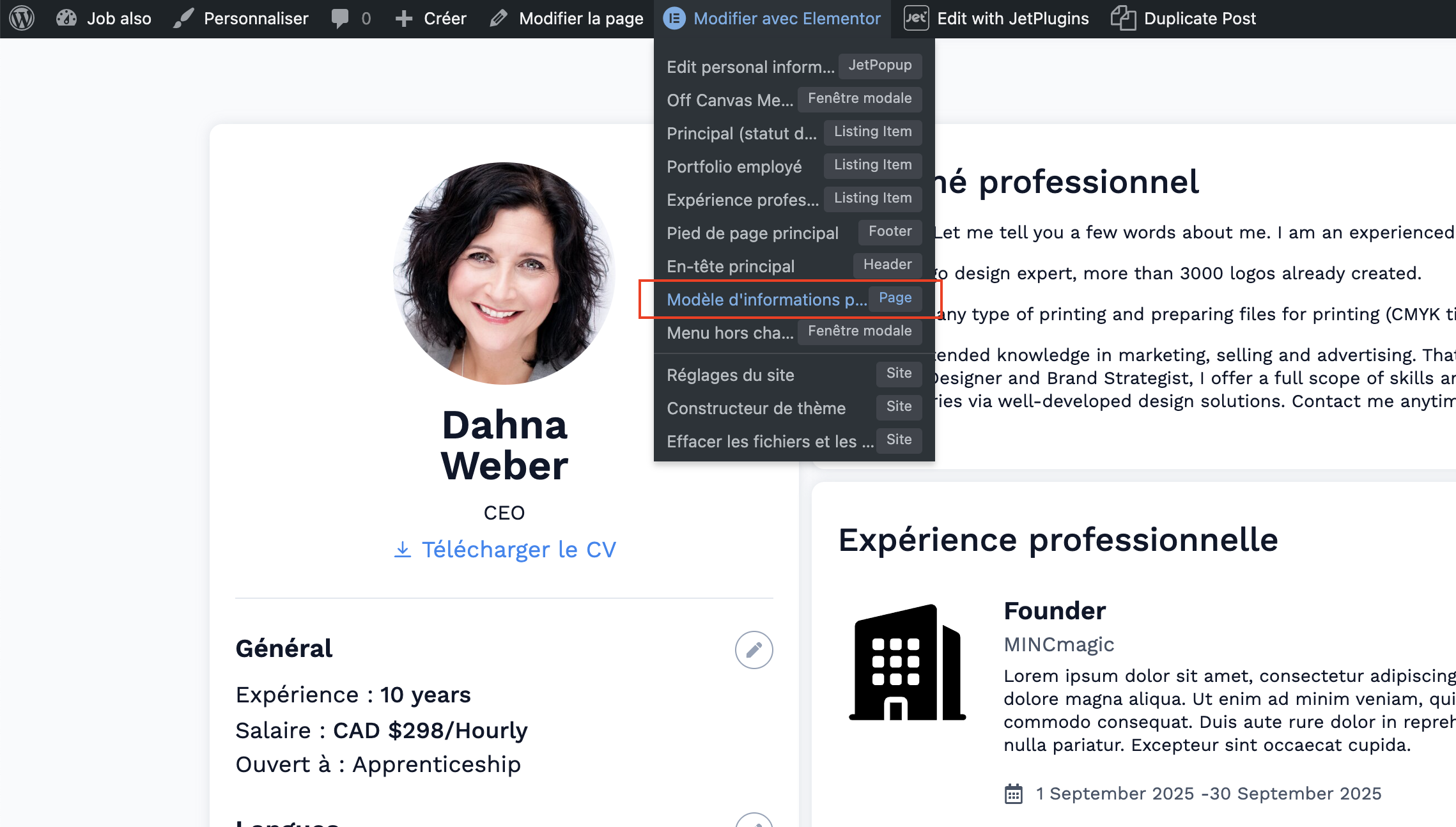Click the Créer plus icon
Viewport: 1456px width, 827px height.
pyautogui.click(x=404, y=19)
